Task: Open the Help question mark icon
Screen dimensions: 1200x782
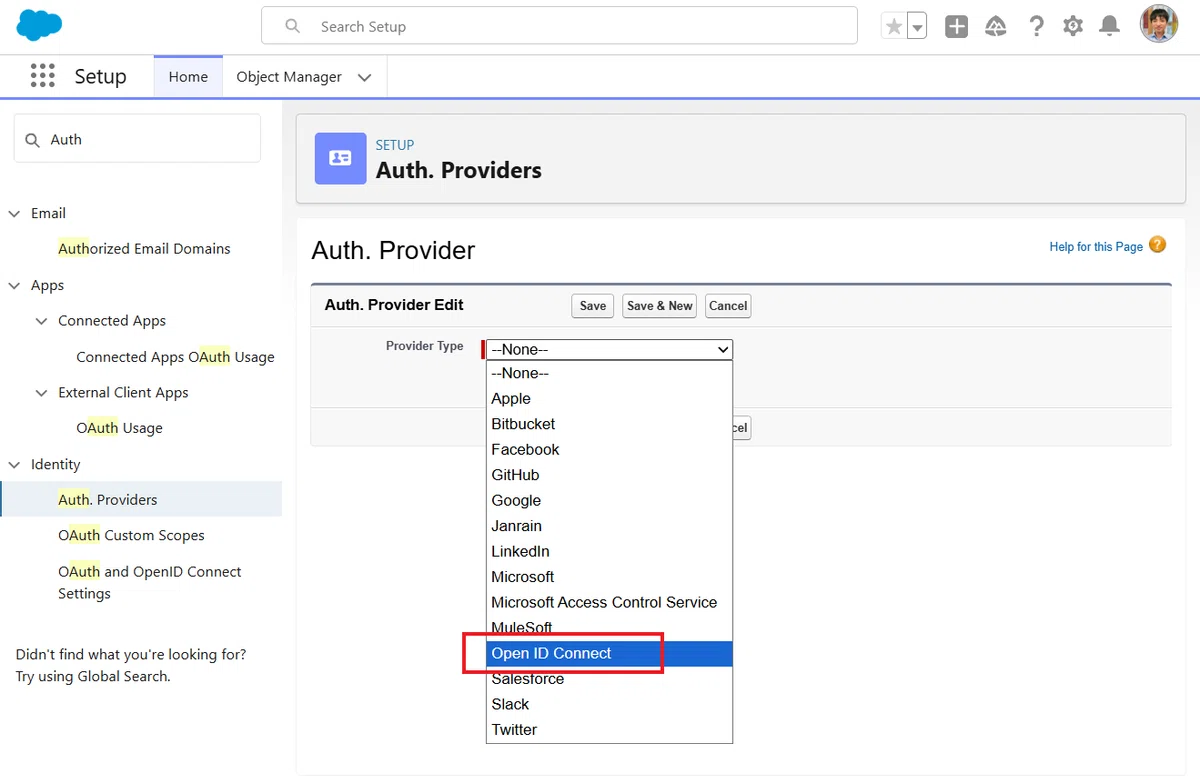Action: coord(1036,27)
